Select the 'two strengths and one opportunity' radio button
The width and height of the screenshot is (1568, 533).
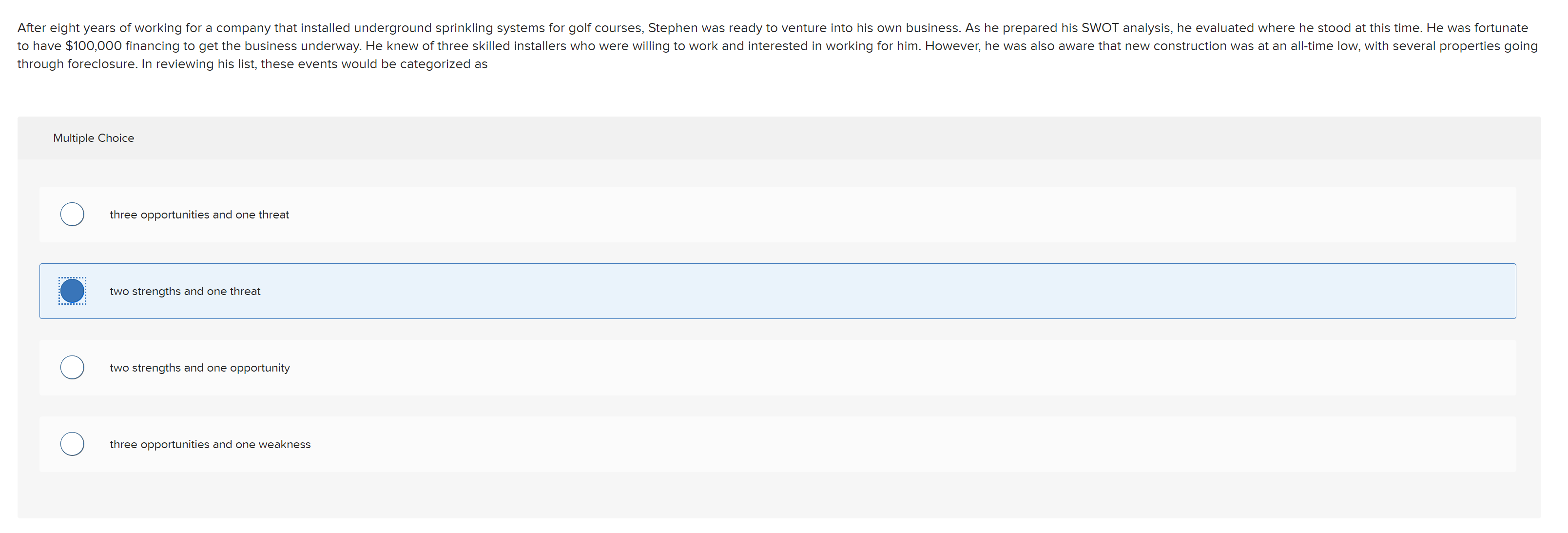pos(72,367)
